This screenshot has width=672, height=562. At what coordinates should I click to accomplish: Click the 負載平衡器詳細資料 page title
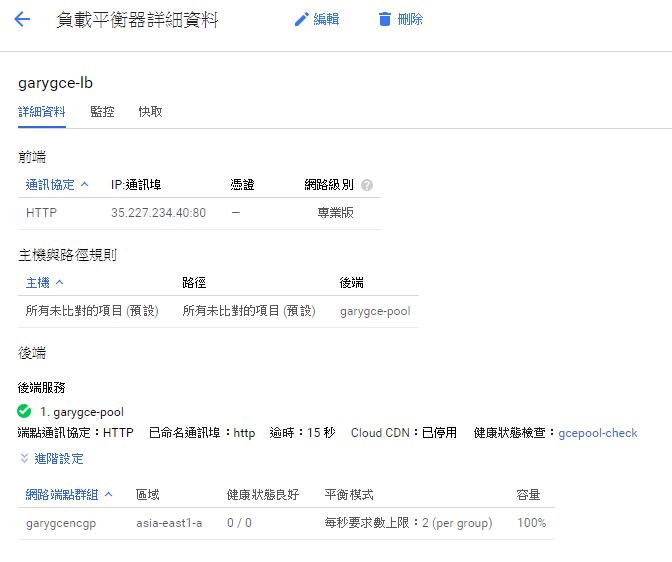[x=138, y=20]
